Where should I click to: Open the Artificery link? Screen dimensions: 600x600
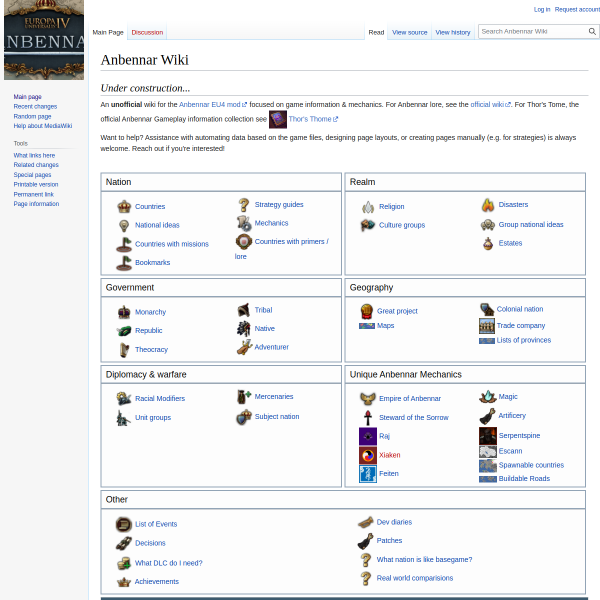[x=512, y=416]
